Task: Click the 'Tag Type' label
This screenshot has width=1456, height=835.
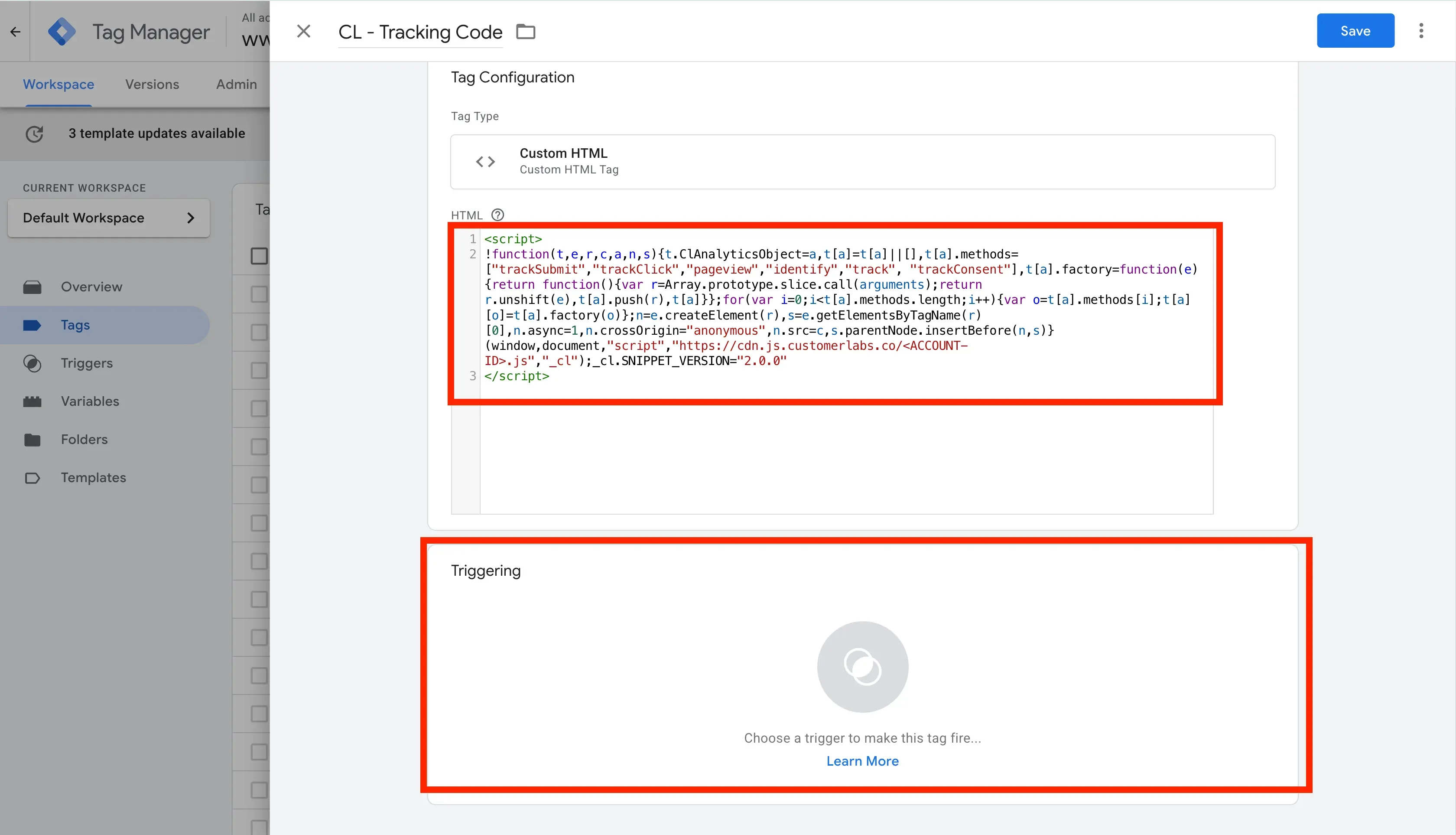Action: point(474,117)
